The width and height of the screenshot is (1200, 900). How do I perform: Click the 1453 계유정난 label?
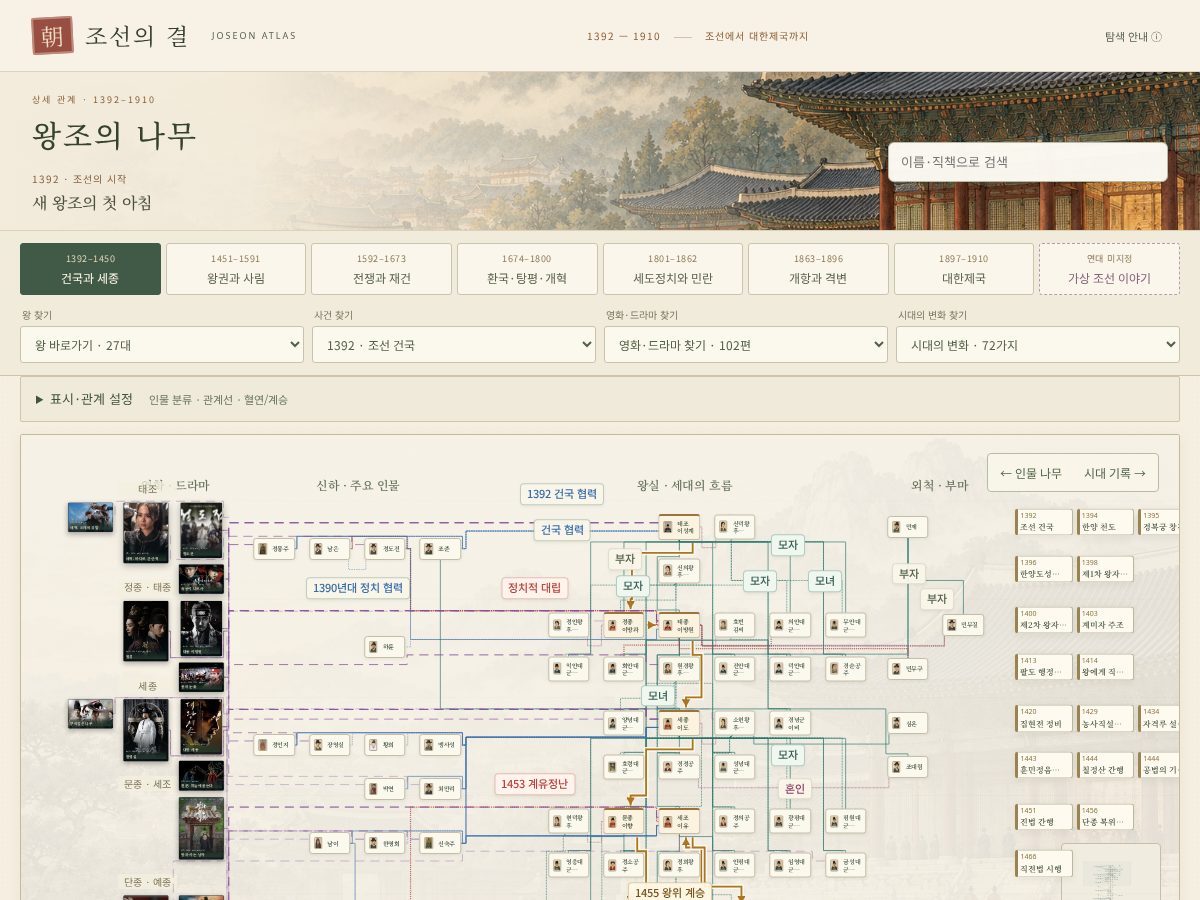coord(534,784)
